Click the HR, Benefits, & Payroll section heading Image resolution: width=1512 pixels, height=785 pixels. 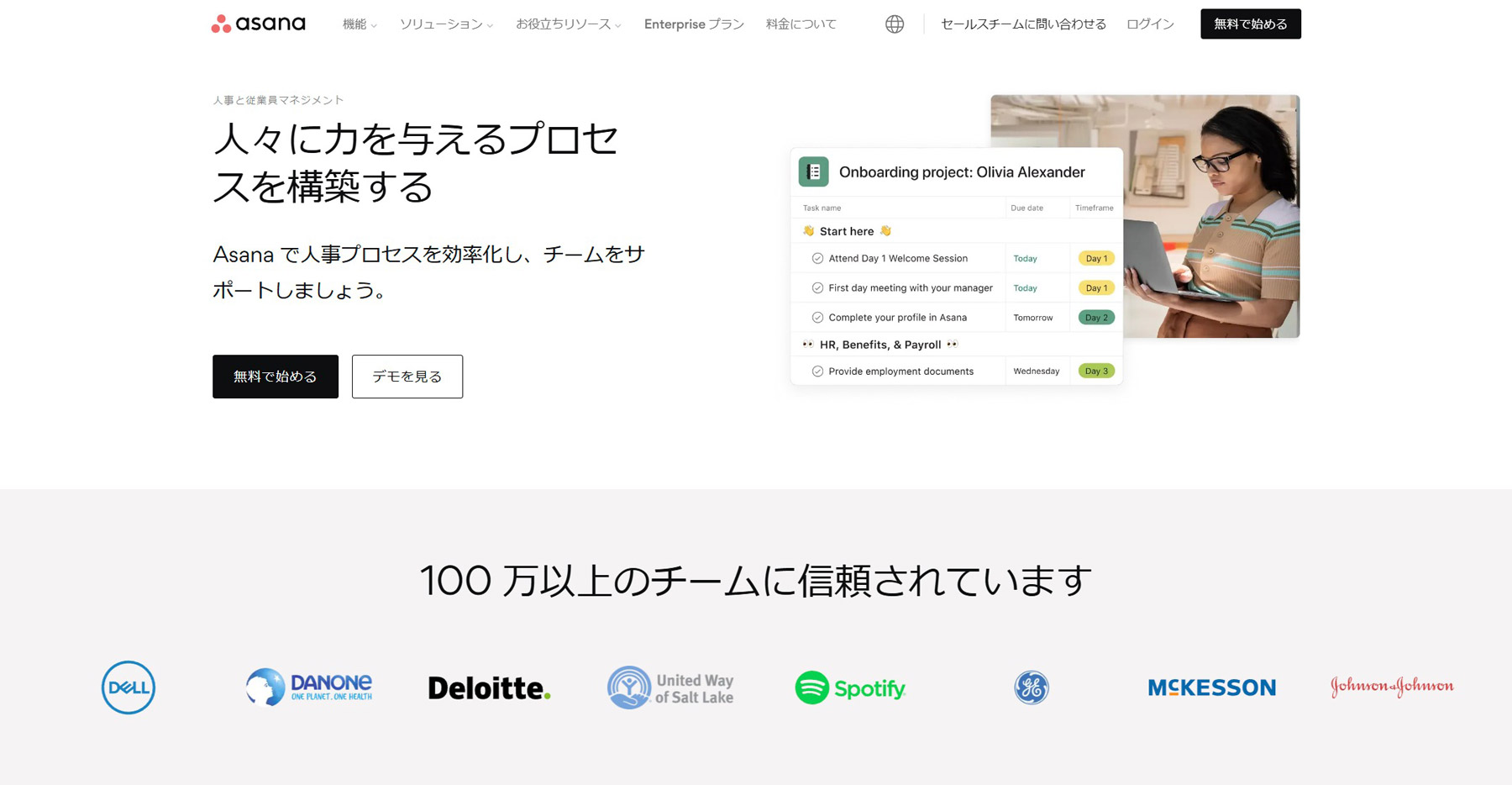click(880, 345)
